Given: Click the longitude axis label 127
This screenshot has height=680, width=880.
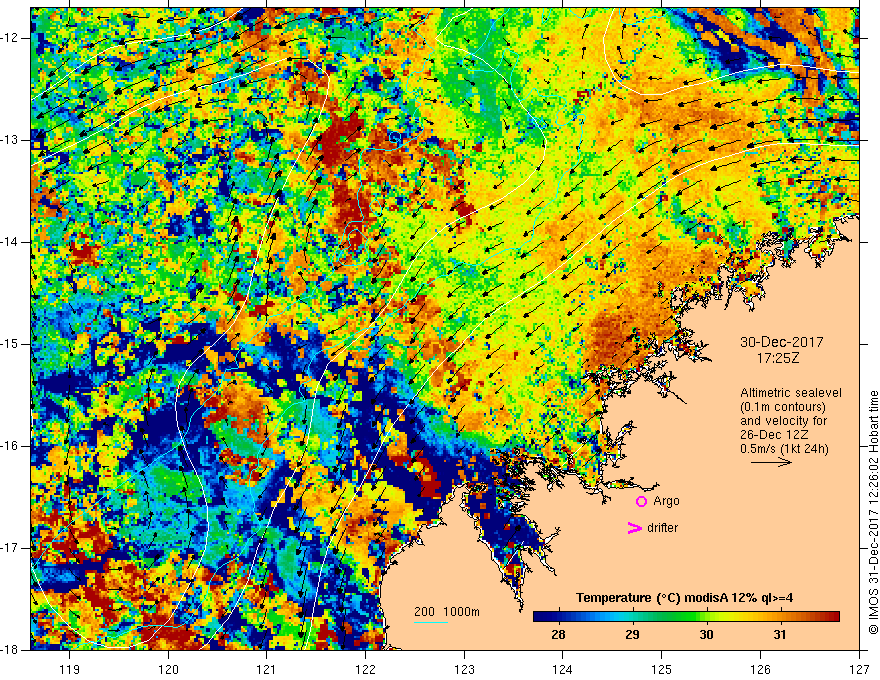Looking at the screenshot, I should (859, 669).
